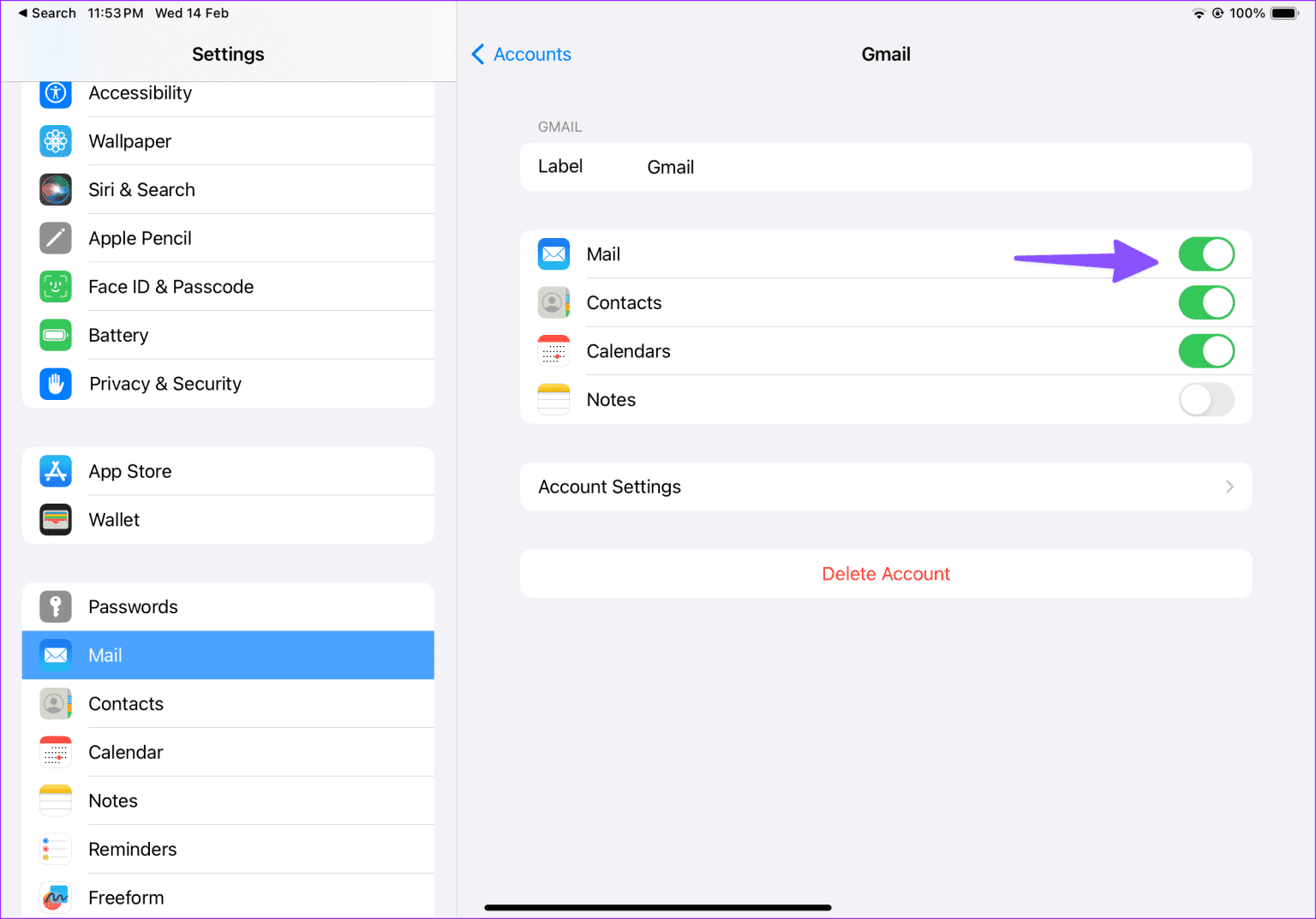Tap the Battery label in settings list
Viewport: 1316px width, 919px height.
click(118, 335)
